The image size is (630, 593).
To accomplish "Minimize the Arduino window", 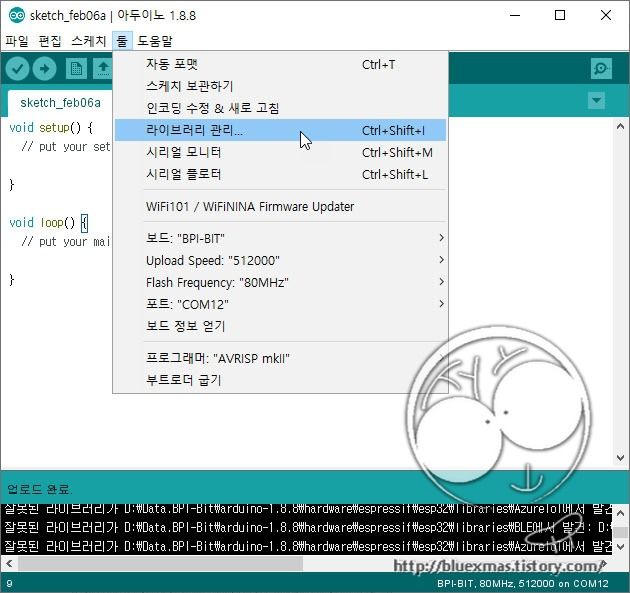I will click(515, 15).
